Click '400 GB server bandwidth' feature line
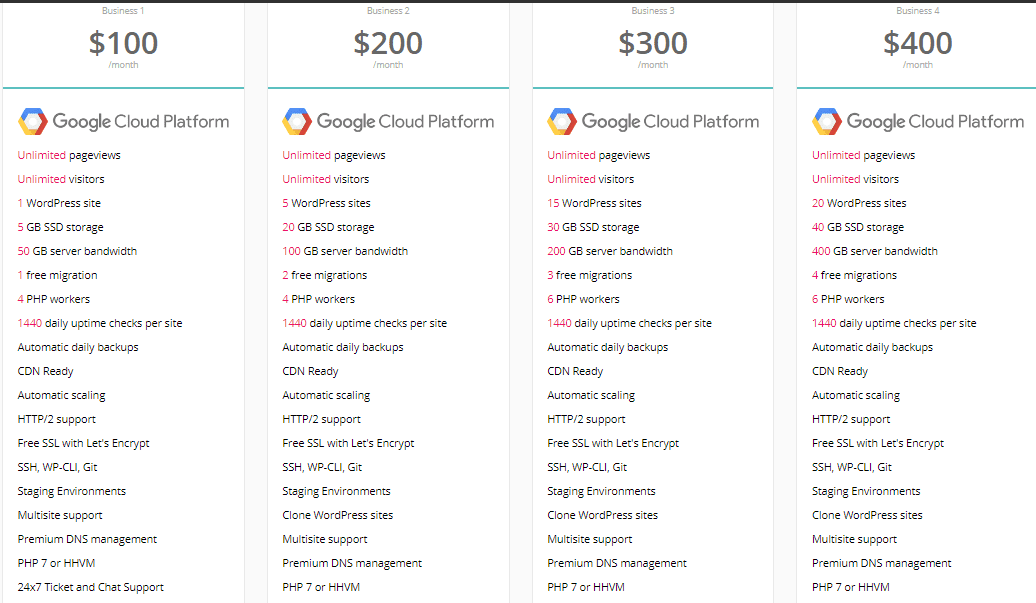1036x603 pixels. coord(875,251)
